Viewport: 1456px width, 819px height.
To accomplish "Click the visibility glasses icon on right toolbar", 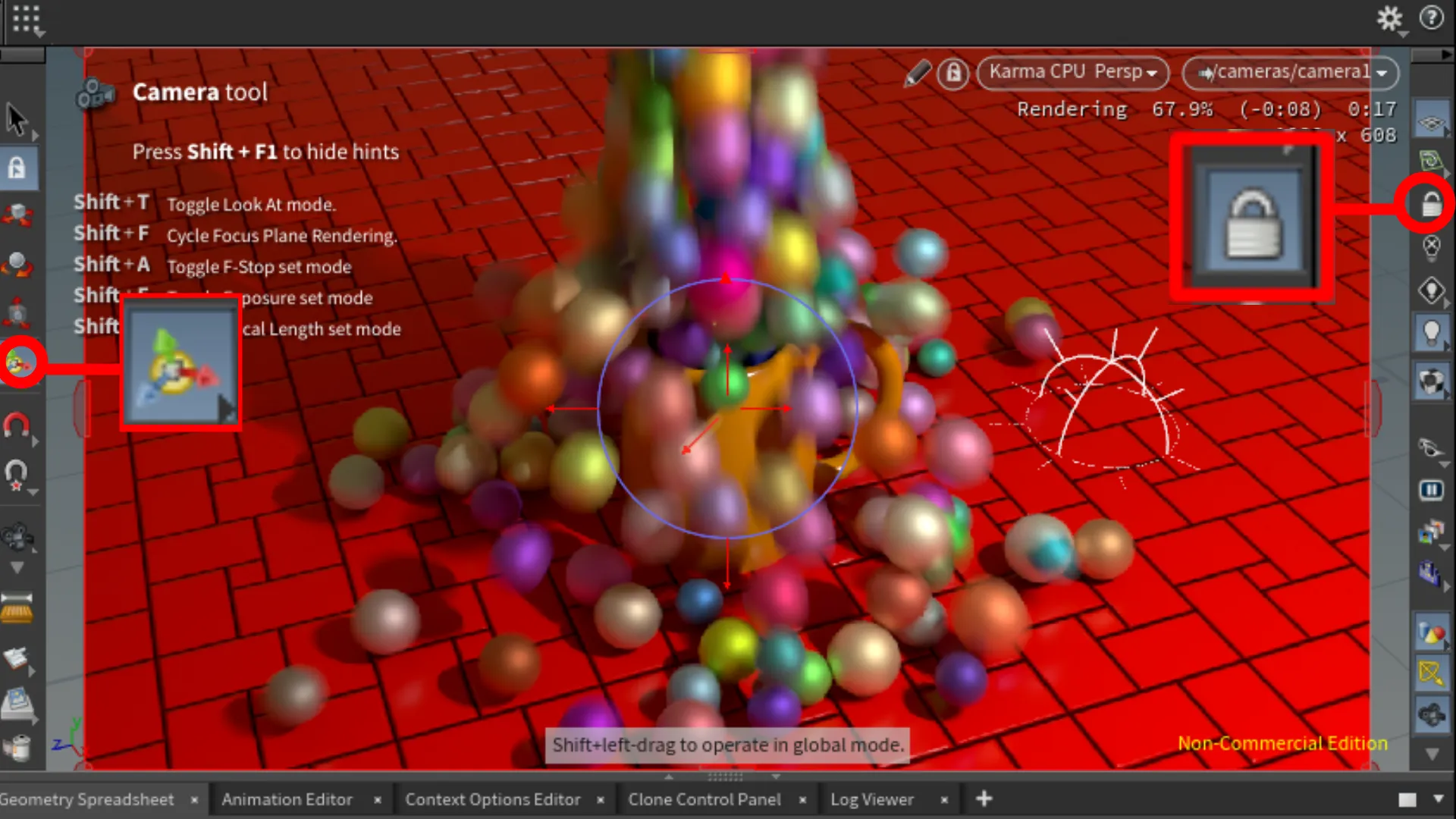I will click(1430, 448).
